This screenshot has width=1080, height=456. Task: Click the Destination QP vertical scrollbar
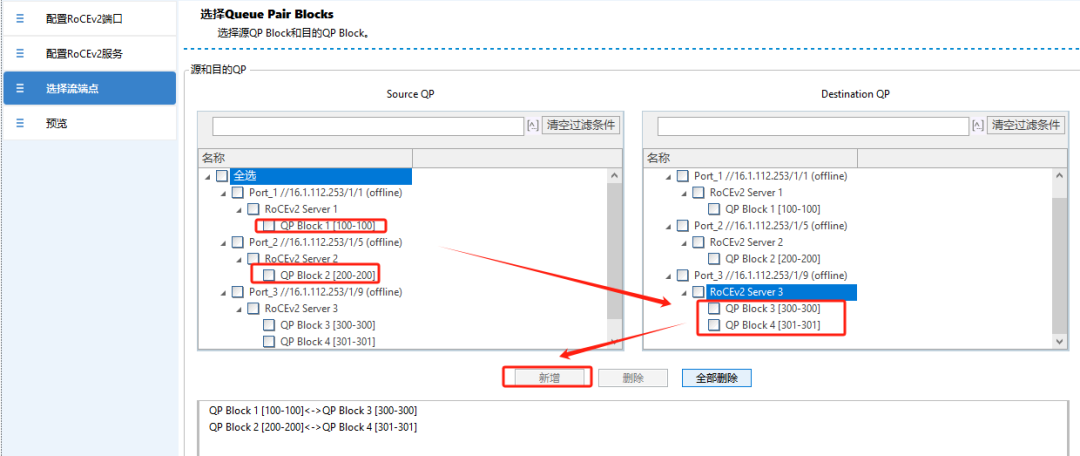point(1059,258)
